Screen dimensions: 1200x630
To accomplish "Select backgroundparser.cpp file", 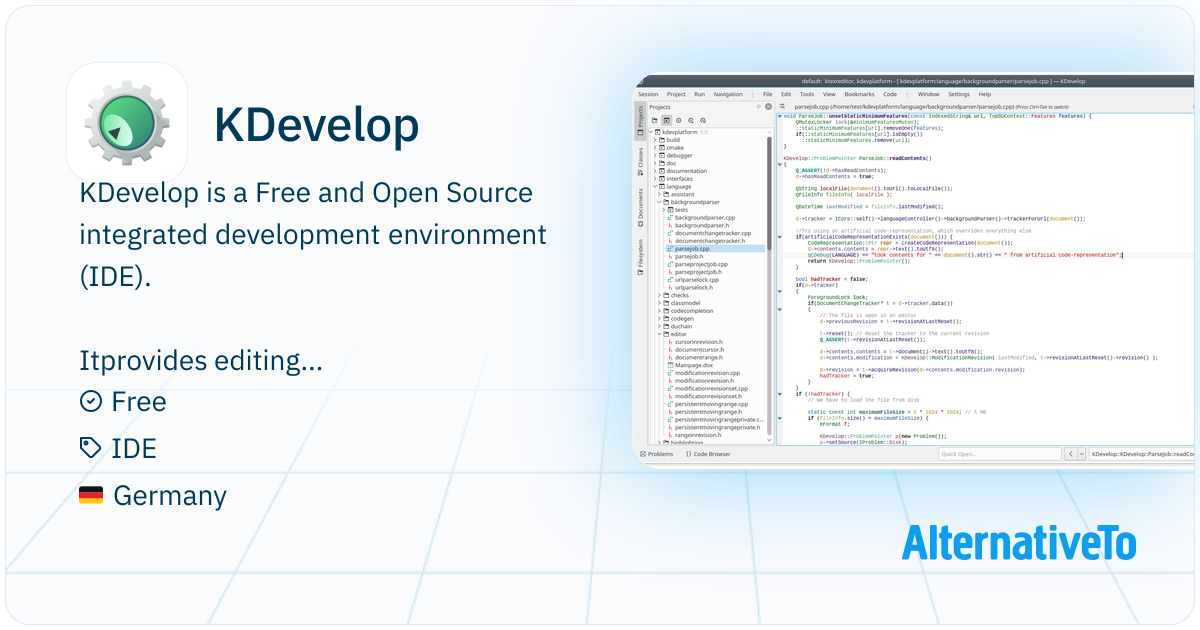I will [x=704, y=217].
